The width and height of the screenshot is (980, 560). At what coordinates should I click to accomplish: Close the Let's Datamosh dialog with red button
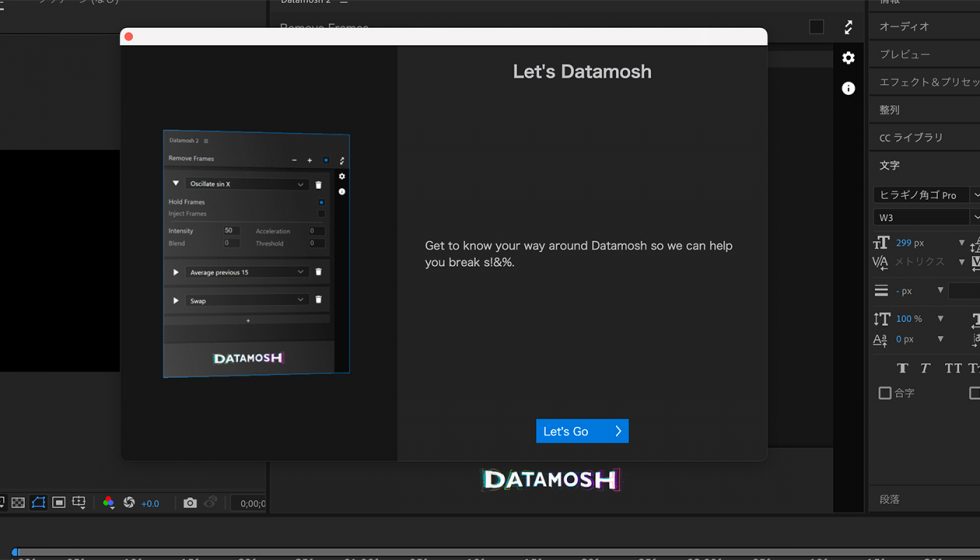point(129,37)
